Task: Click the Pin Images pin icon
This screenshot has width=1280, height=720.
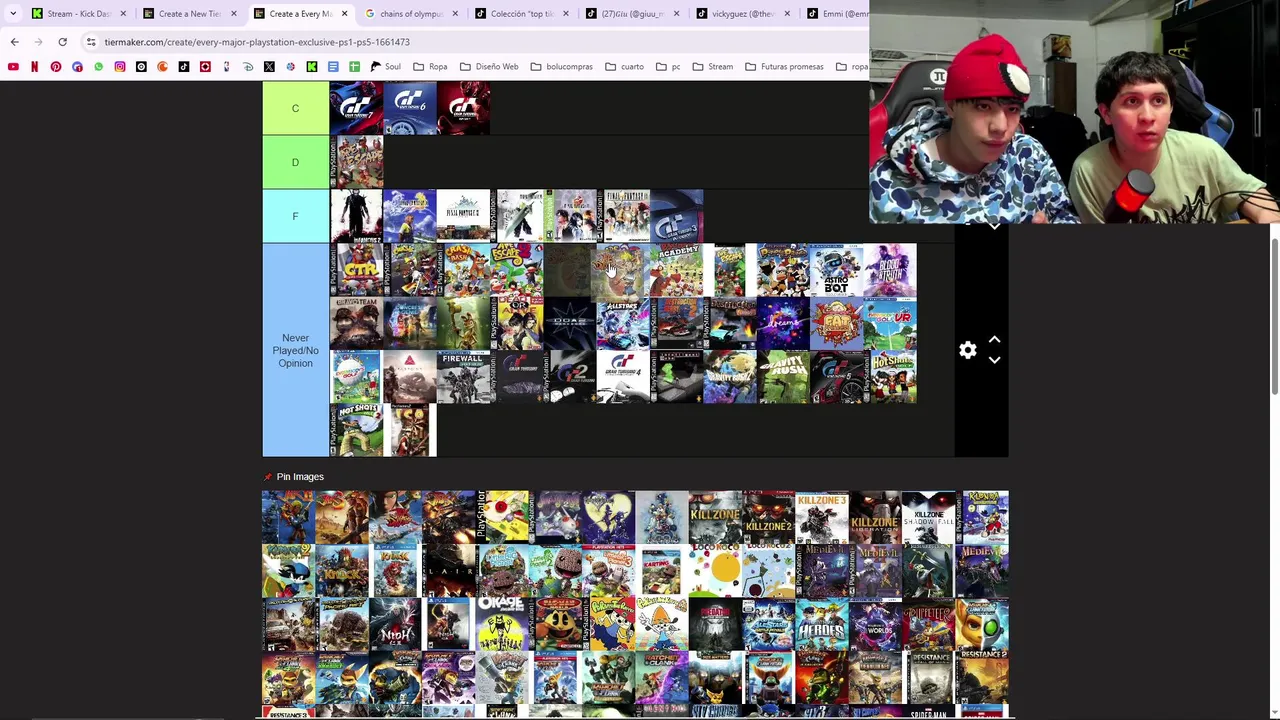Action: [268, 477]
